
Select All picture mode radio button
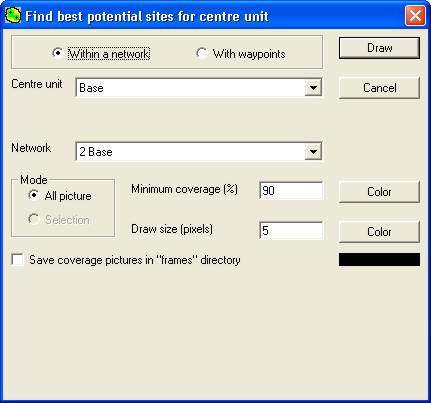33,195
